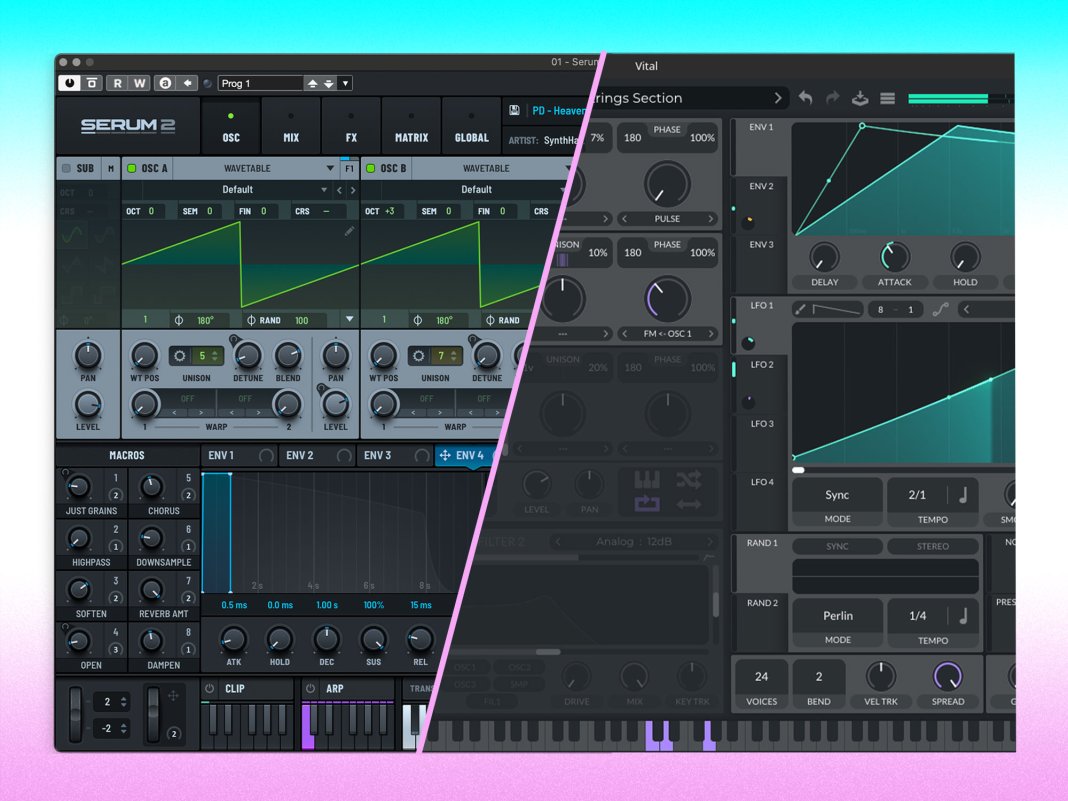Toggle the plugin power button in Serum toolbar

(69, 83)
